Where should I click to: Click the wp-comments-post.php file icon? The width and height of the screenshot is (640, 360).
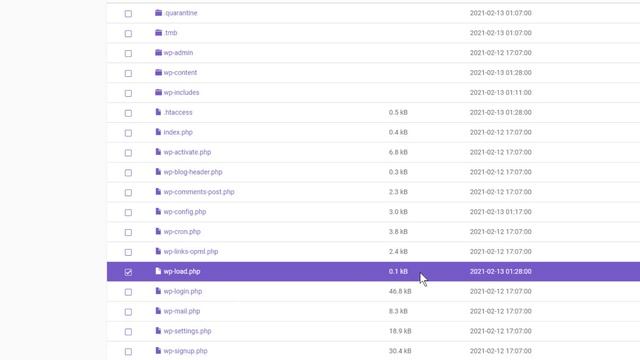click(x=158, y=191)
